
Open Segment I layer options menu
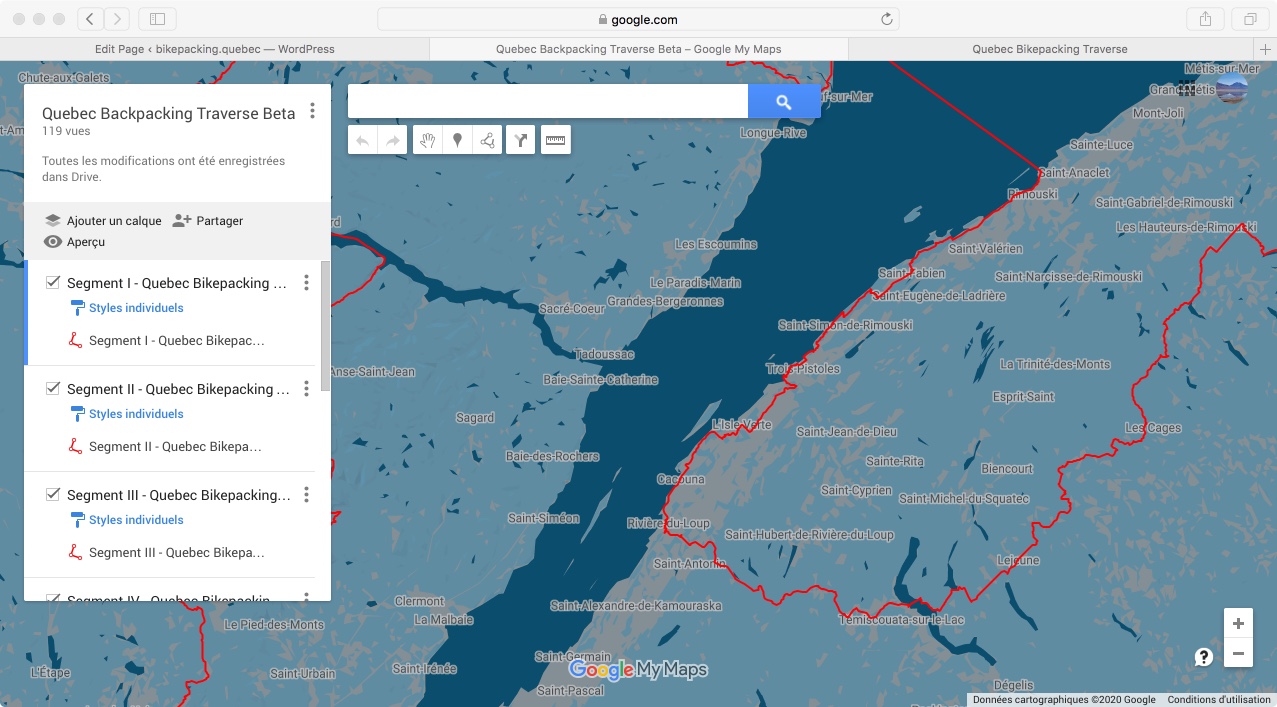coord(307,283)
